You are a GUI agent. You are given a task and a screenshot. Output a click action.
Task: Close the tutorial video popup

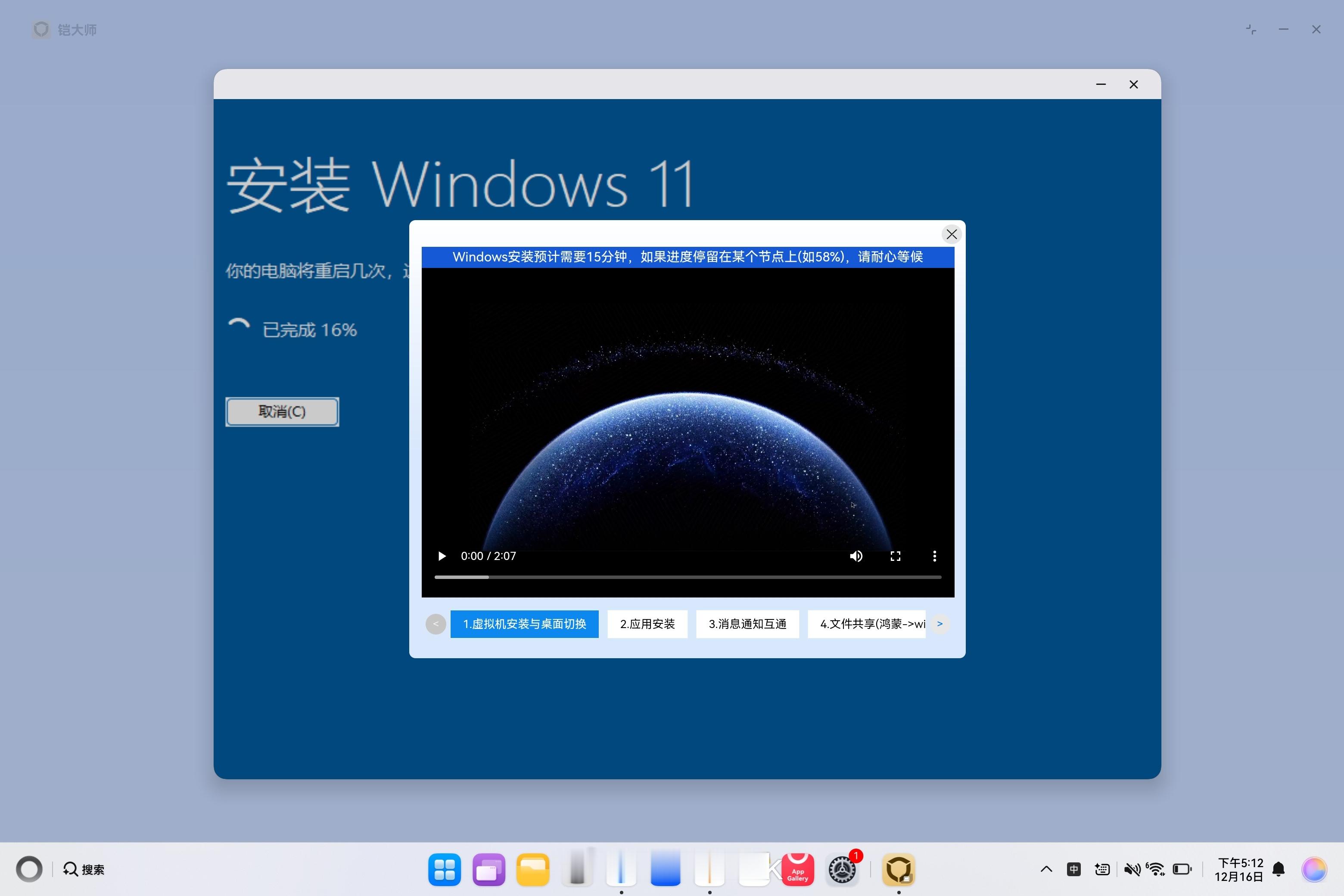(x=952, y=234)
